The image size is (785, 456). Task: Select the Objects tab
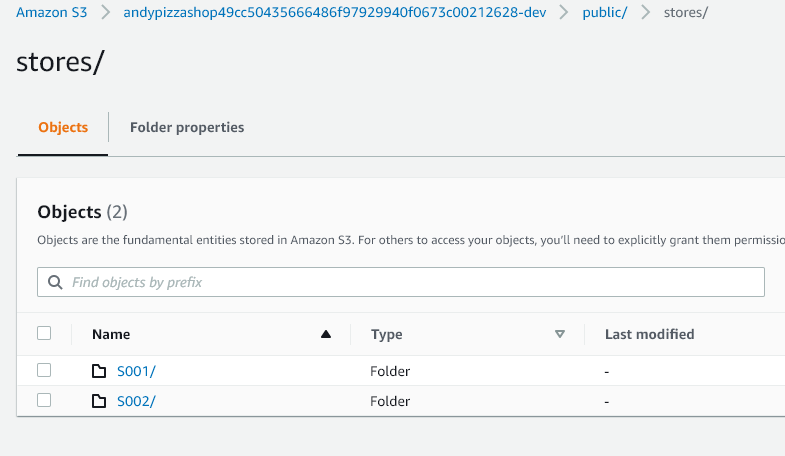click(x=63, y=127)
